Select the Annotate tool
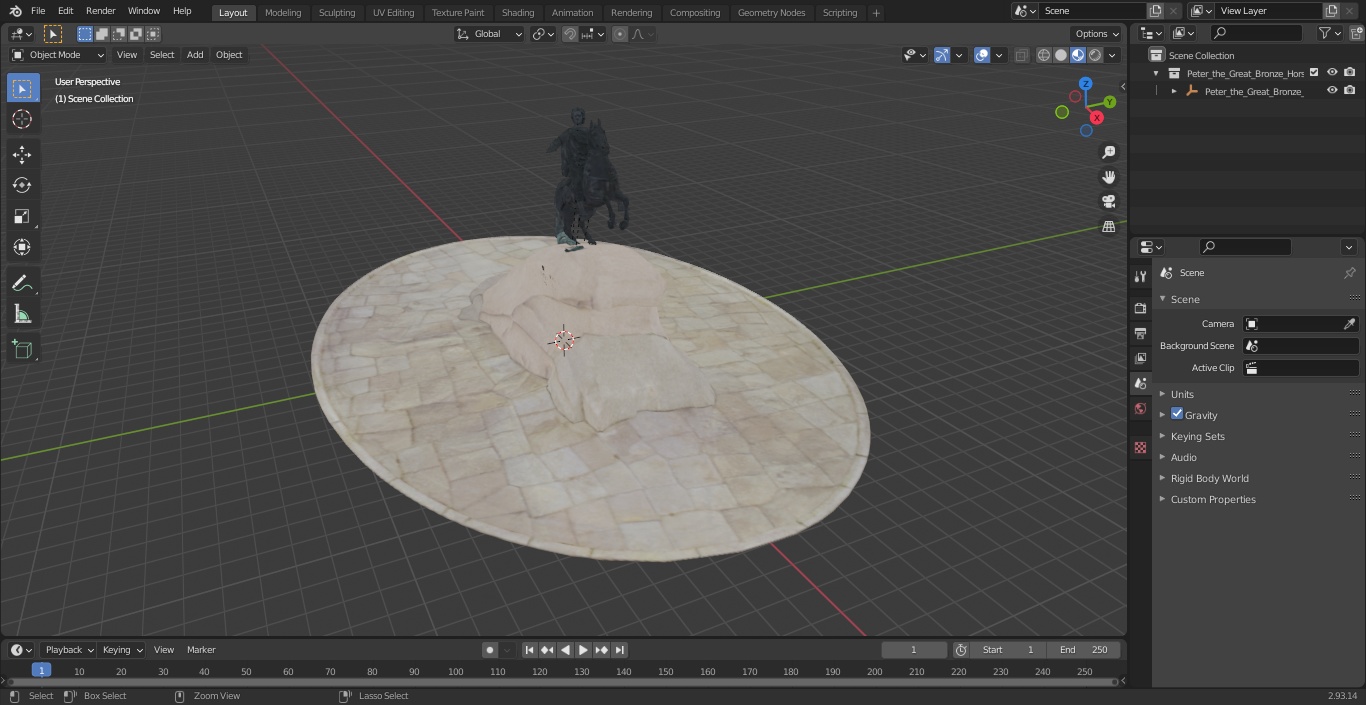The width and height of the screenshot is (1366, 705). (x=22, y=284)
